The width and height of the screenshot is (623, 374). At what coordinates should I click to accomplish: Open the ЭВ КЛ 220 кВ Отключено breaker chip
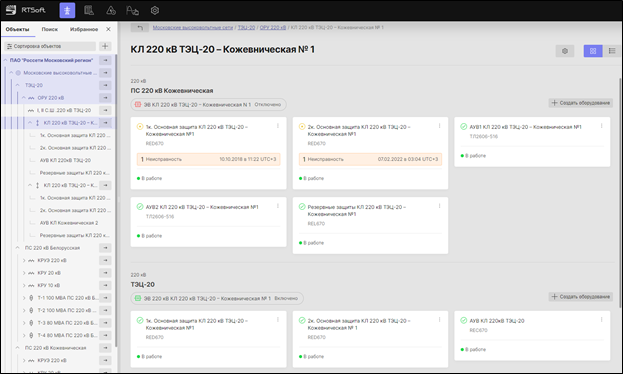tap(208, 105)
